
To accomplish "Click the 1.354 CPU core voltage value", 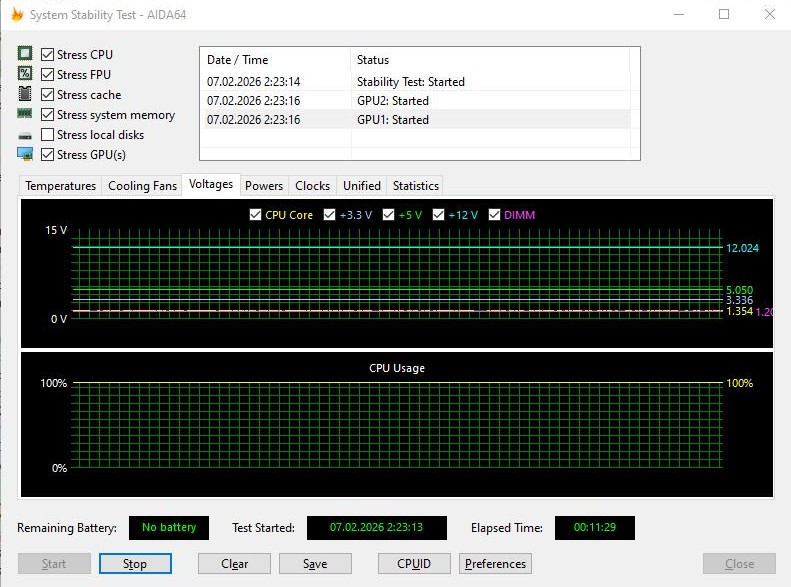I will click(x=740, y=311).
